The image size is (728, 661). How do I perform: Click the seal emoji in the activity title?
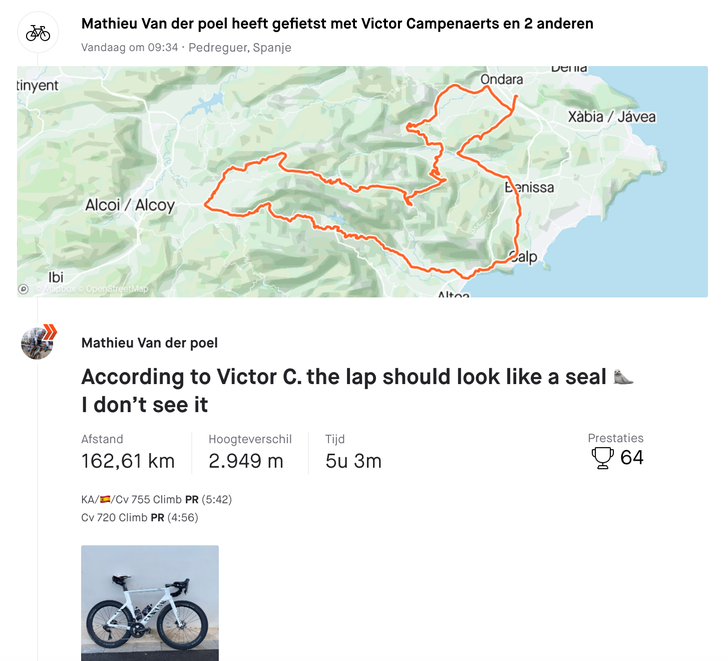point(623,377)
